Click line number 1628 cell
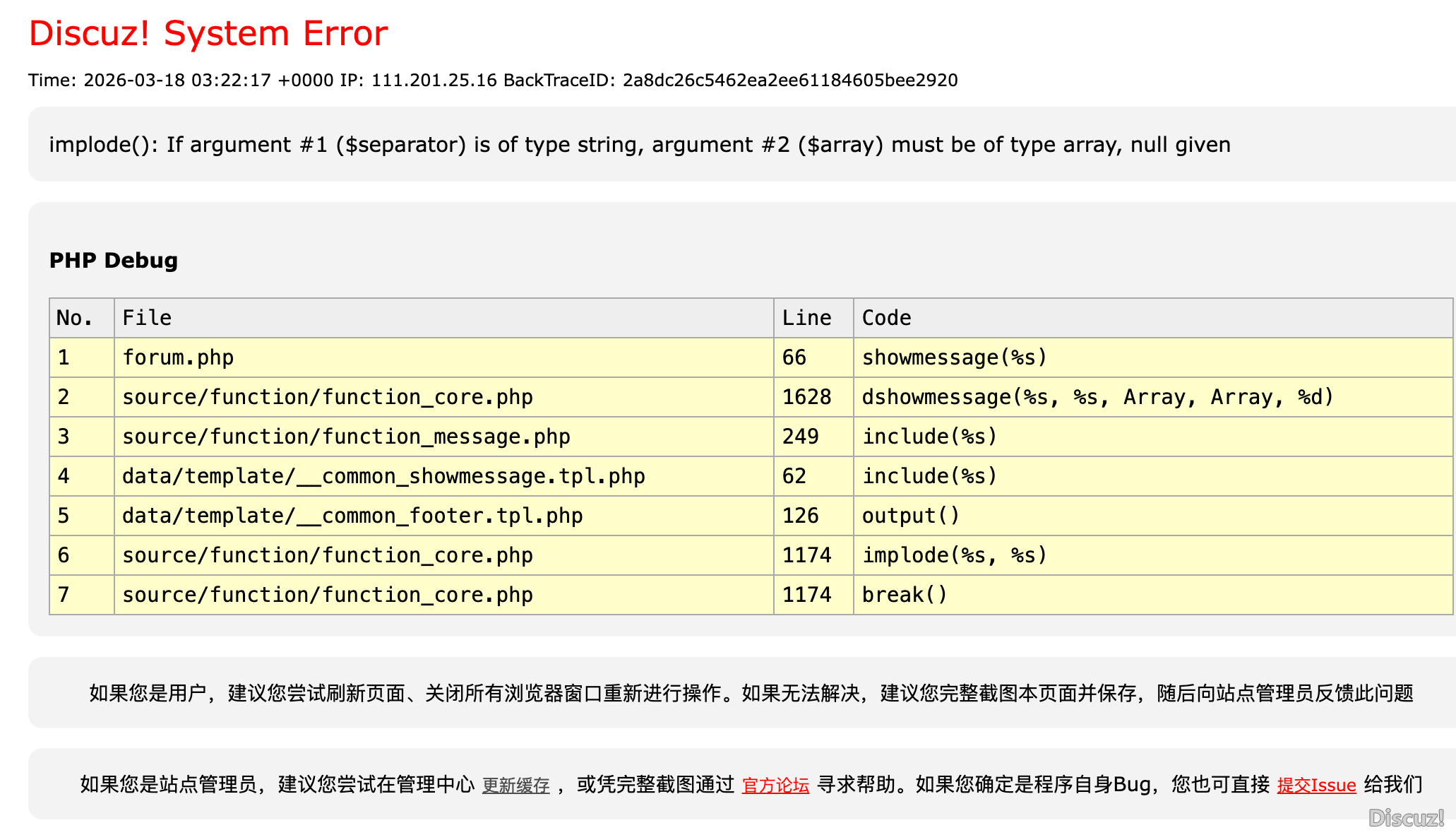Screen dimensions: 1456x835 806,397
